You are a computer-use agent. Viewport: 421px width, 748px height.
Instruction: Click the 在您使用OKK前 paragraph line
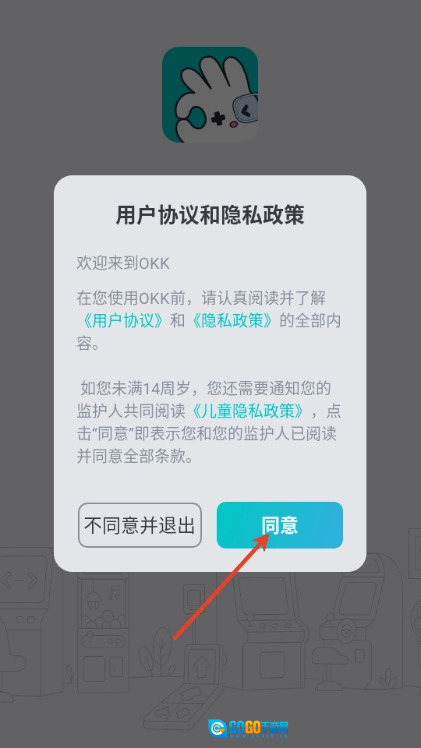[x=201, y=299]
